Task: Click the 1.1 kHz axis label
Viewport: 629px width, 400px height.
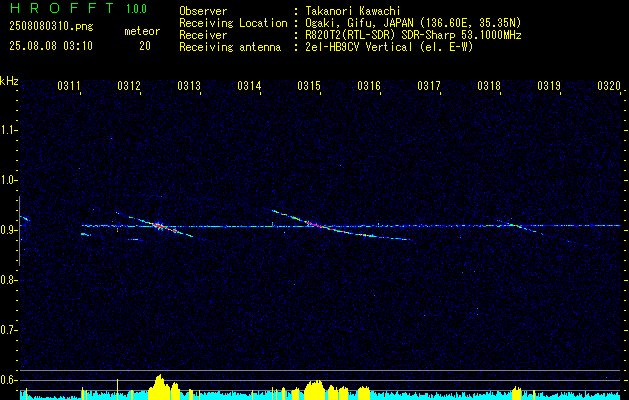Action: tap(8, 130)
